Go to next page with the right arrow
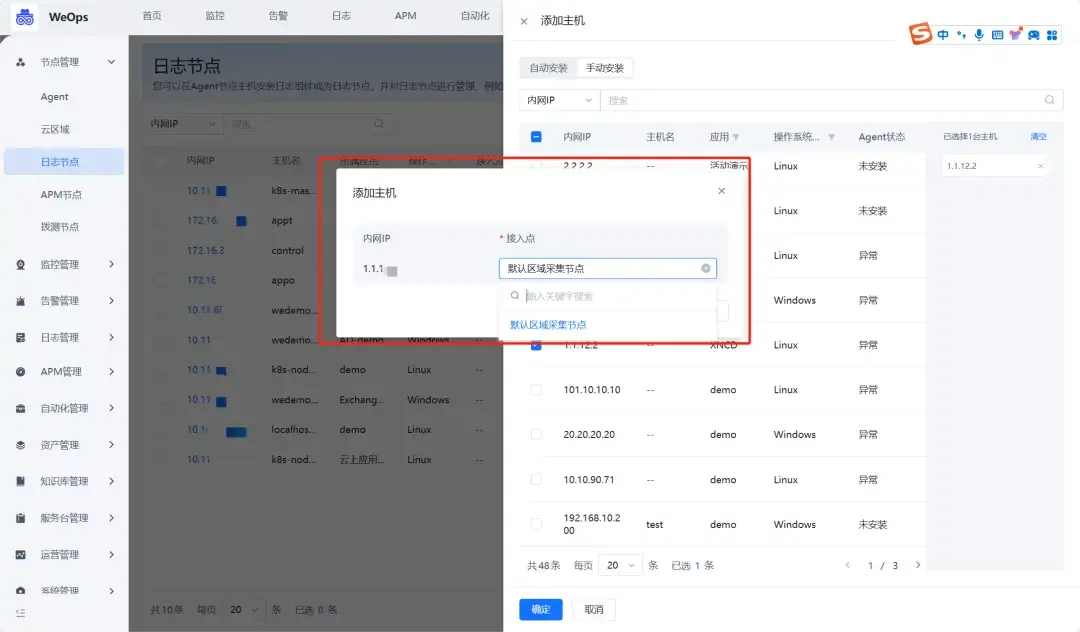1080x632 pixels. [x=917, y=565]
